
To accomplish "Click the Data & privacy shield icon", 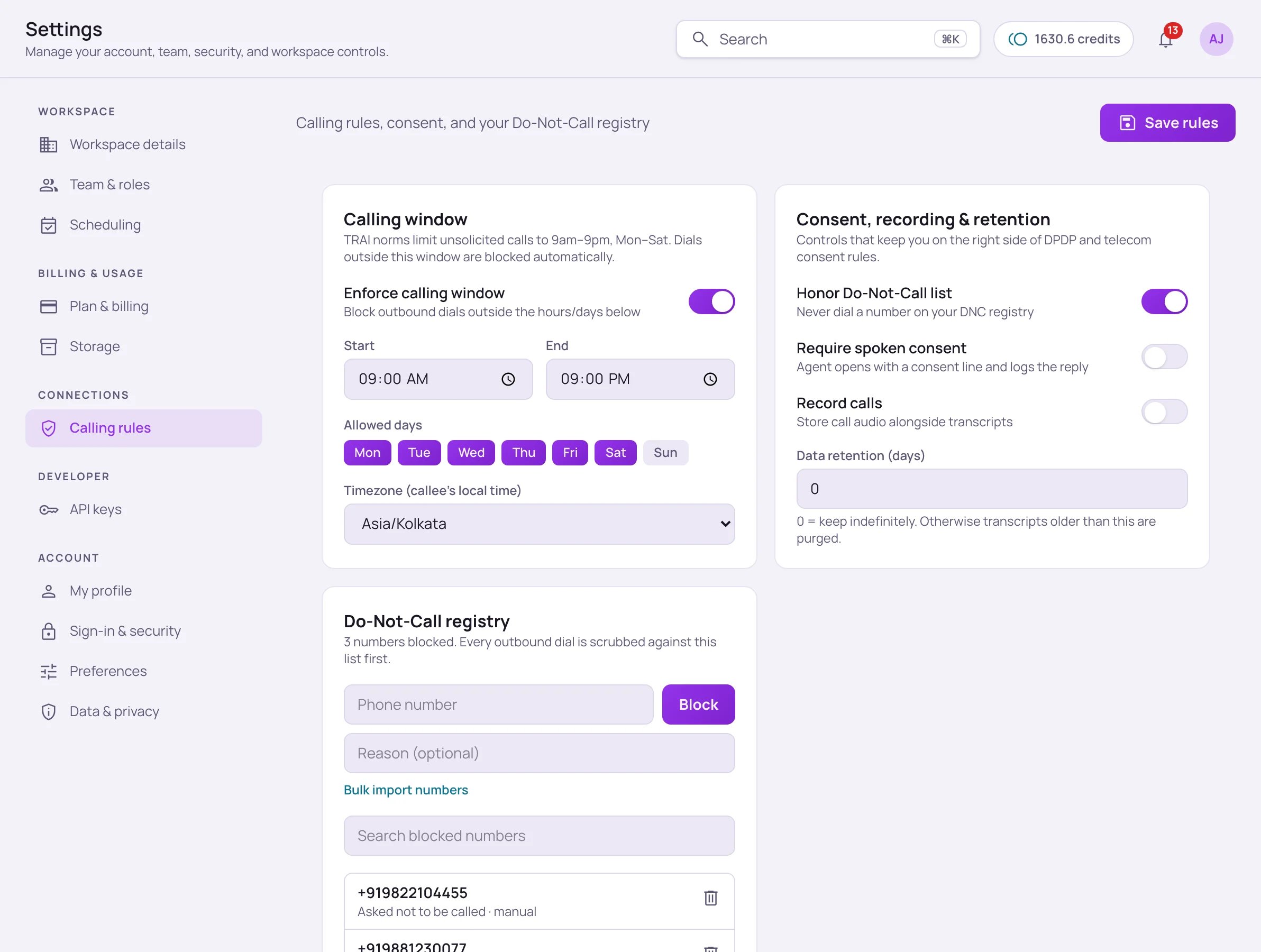I will click(49, 711).
